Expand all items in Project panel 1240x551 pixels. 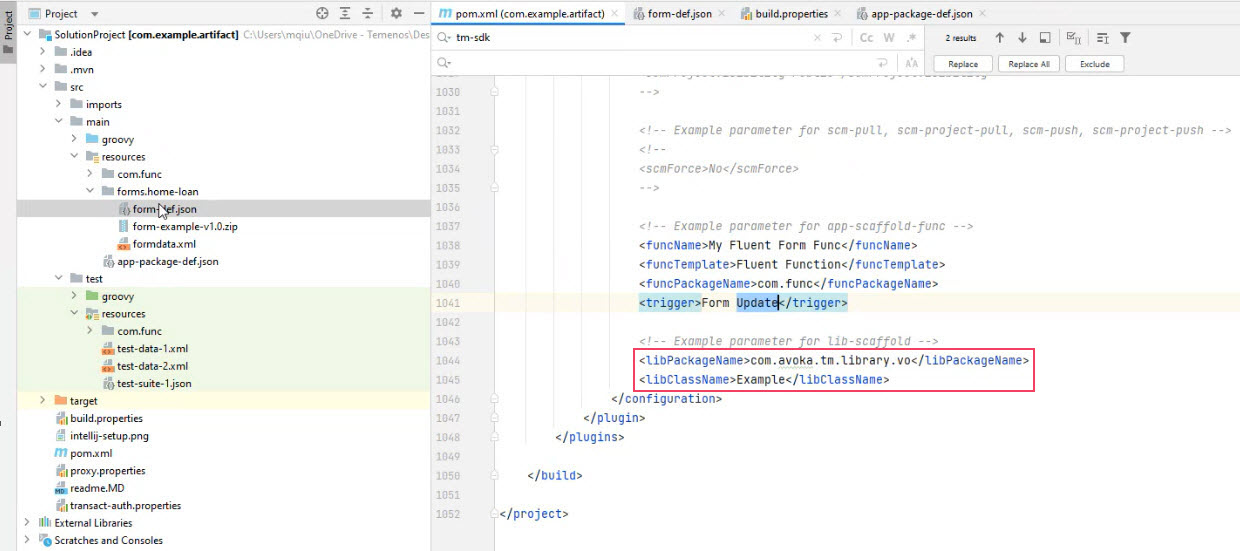(345, 14)
